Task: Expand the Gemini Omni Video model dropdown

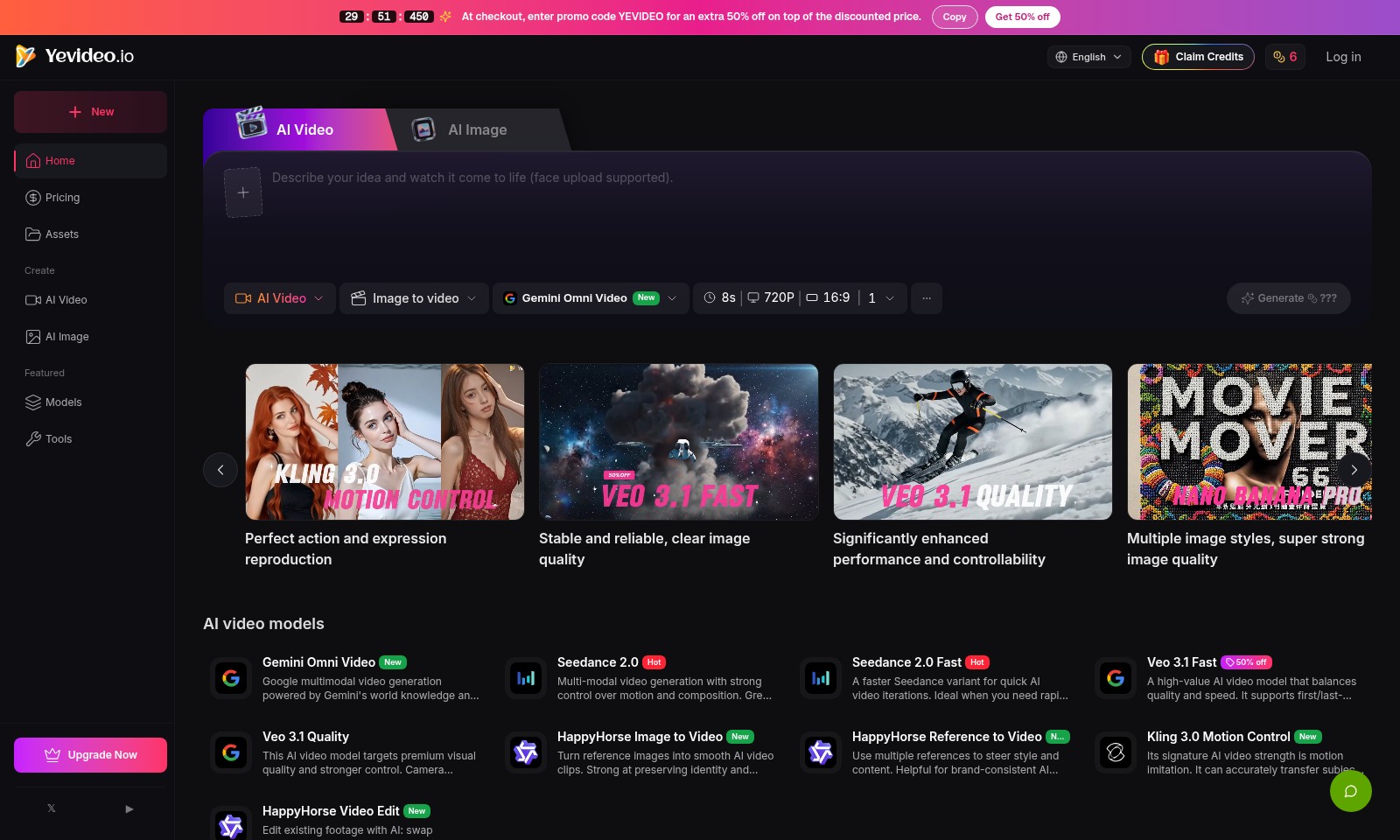Action: 591,298
